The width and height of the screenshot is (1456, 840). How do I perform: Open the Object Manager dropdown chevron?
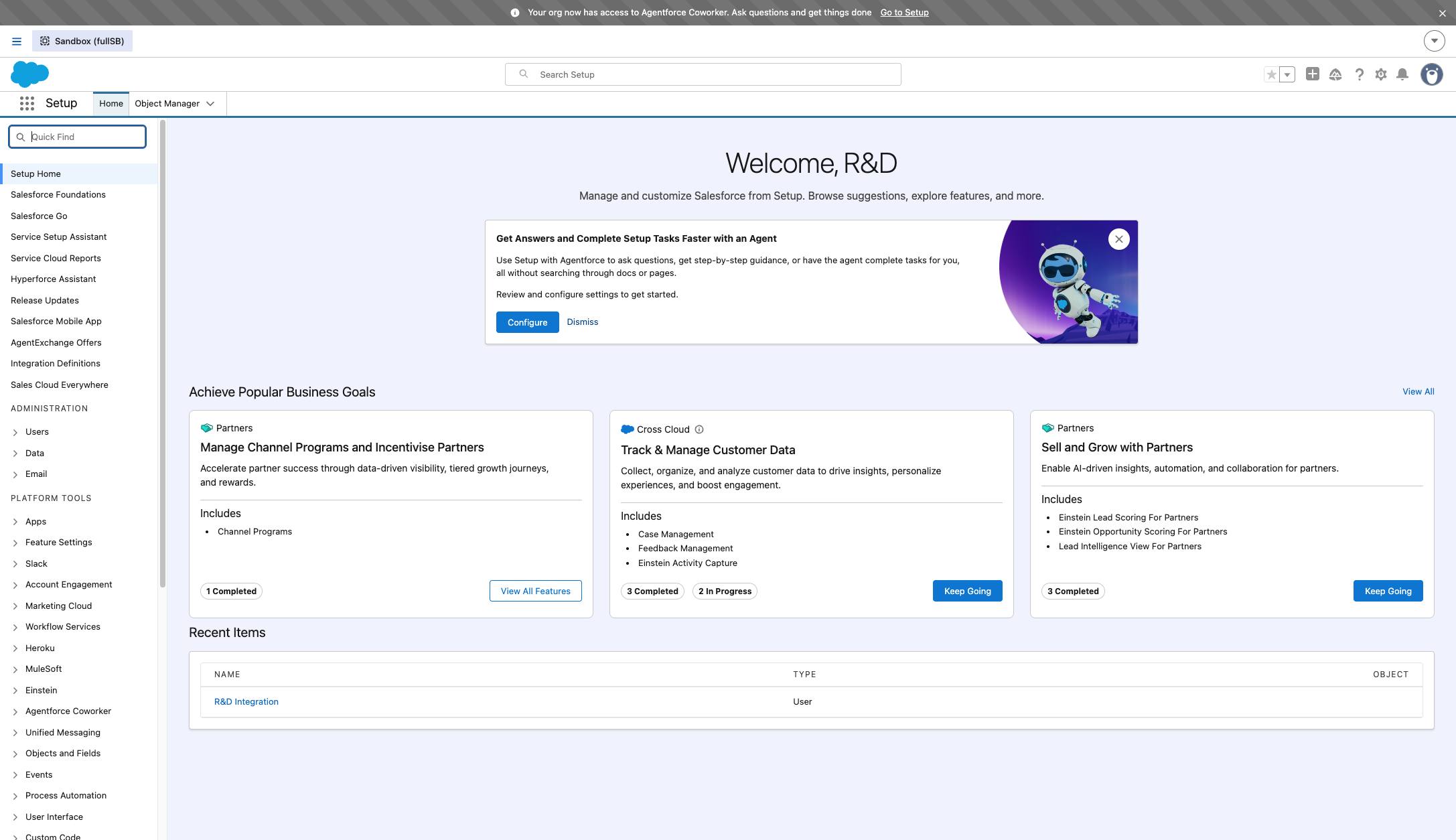[x=210, y=104]
